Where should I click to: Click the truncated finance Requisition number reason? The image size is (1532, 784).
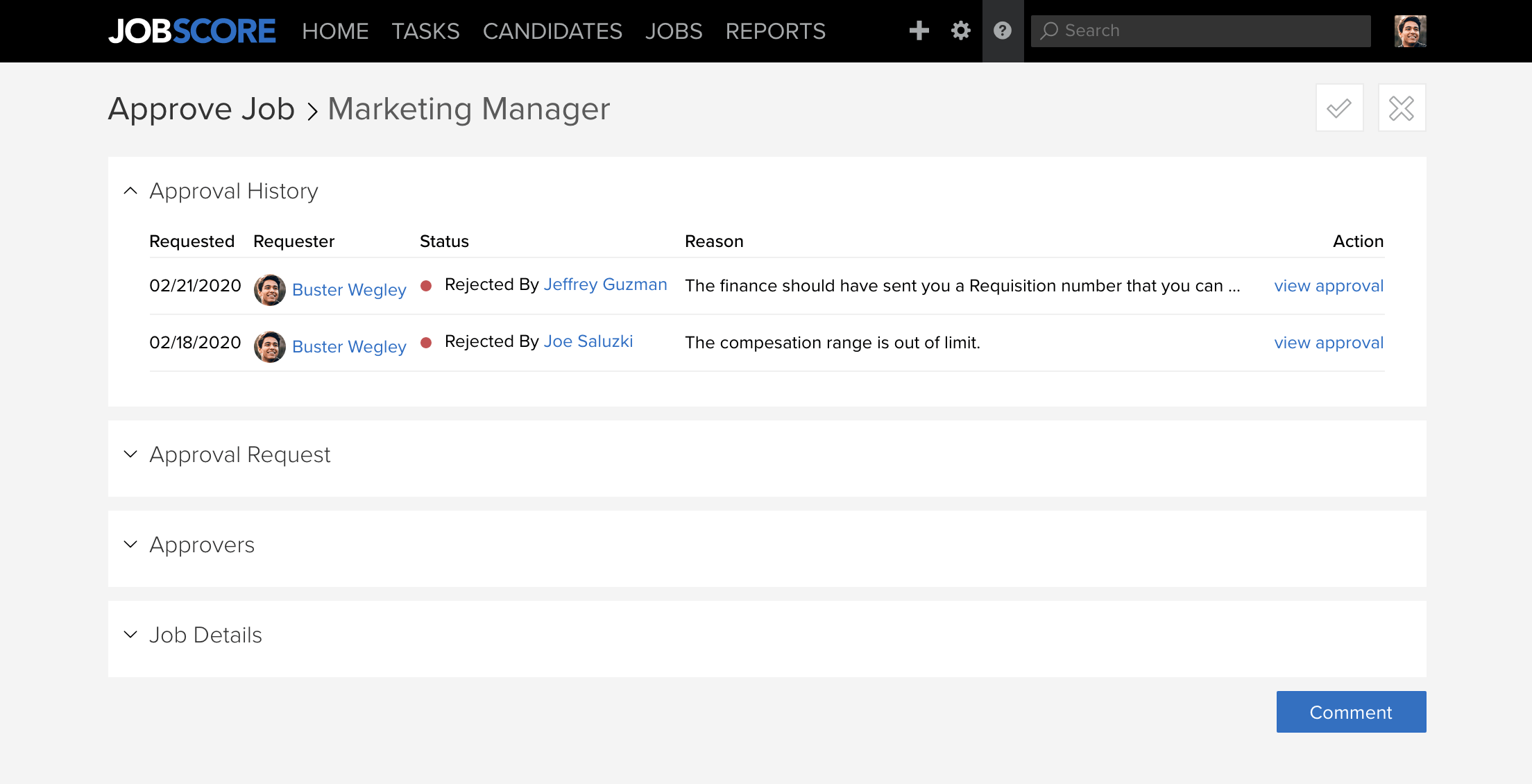pyautogui.click(x=962, y=286)
